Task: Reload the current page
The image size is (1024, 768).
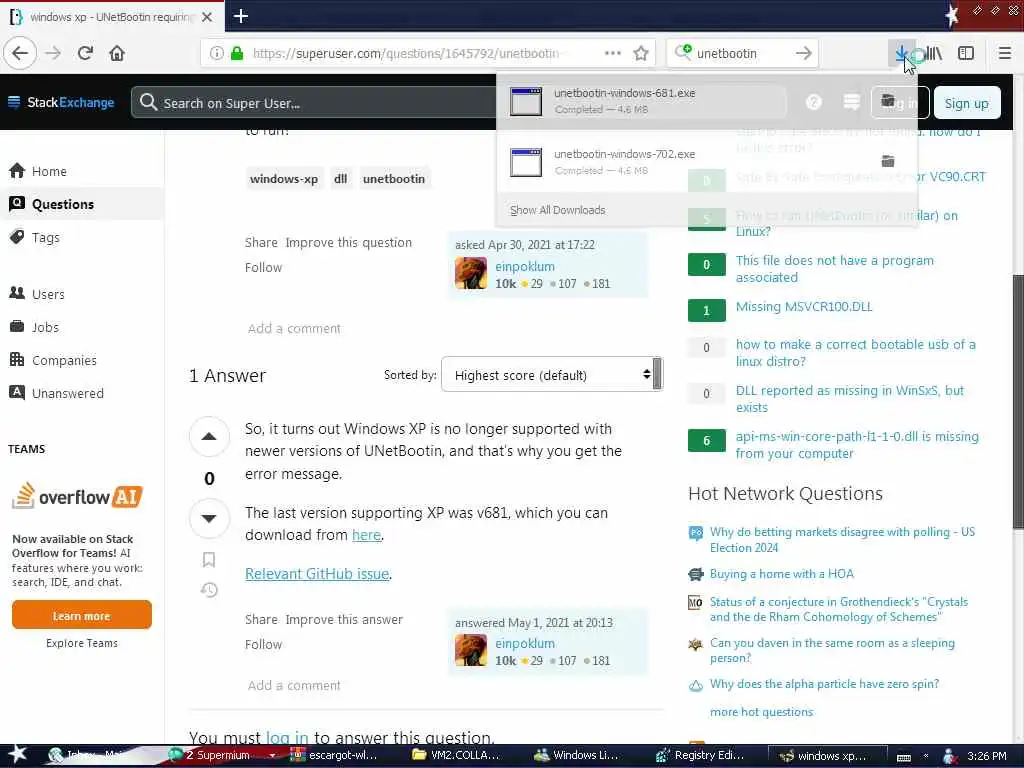Action: point(85,53)
